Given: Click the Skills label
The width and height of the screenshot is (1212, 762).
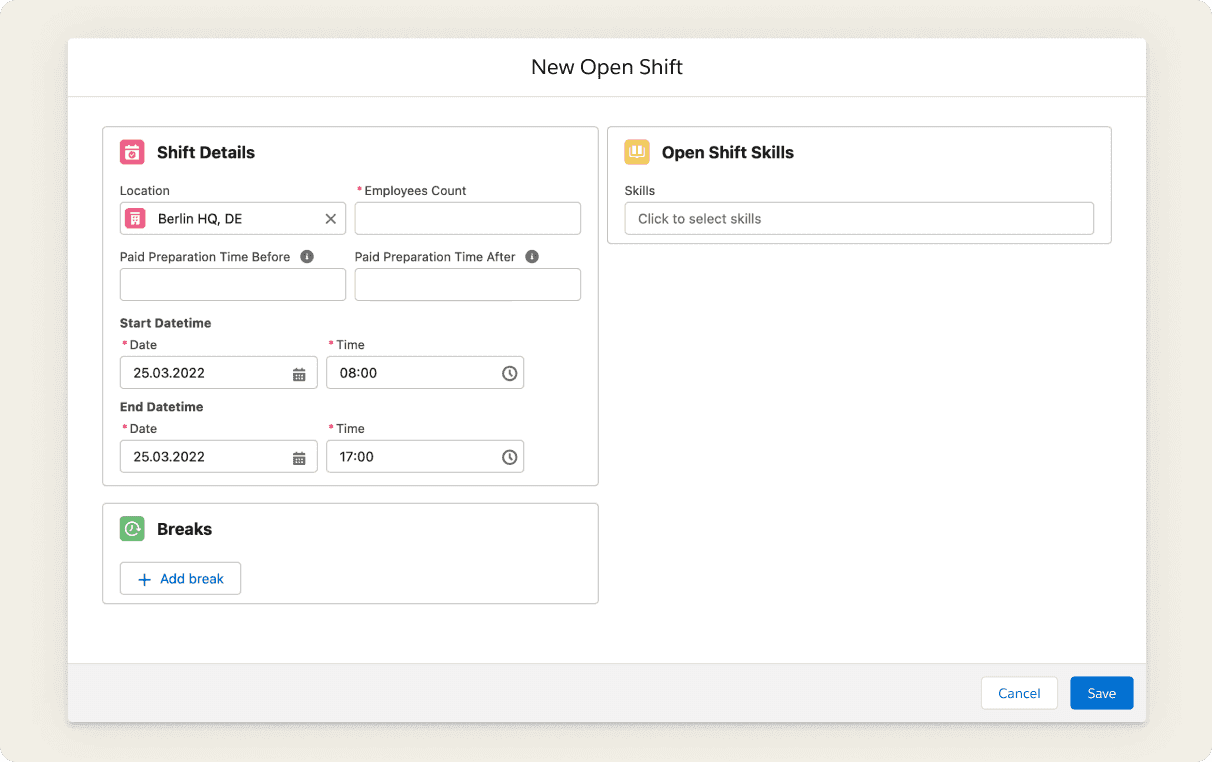Looking at the screenshot, I should pos(640,190).
